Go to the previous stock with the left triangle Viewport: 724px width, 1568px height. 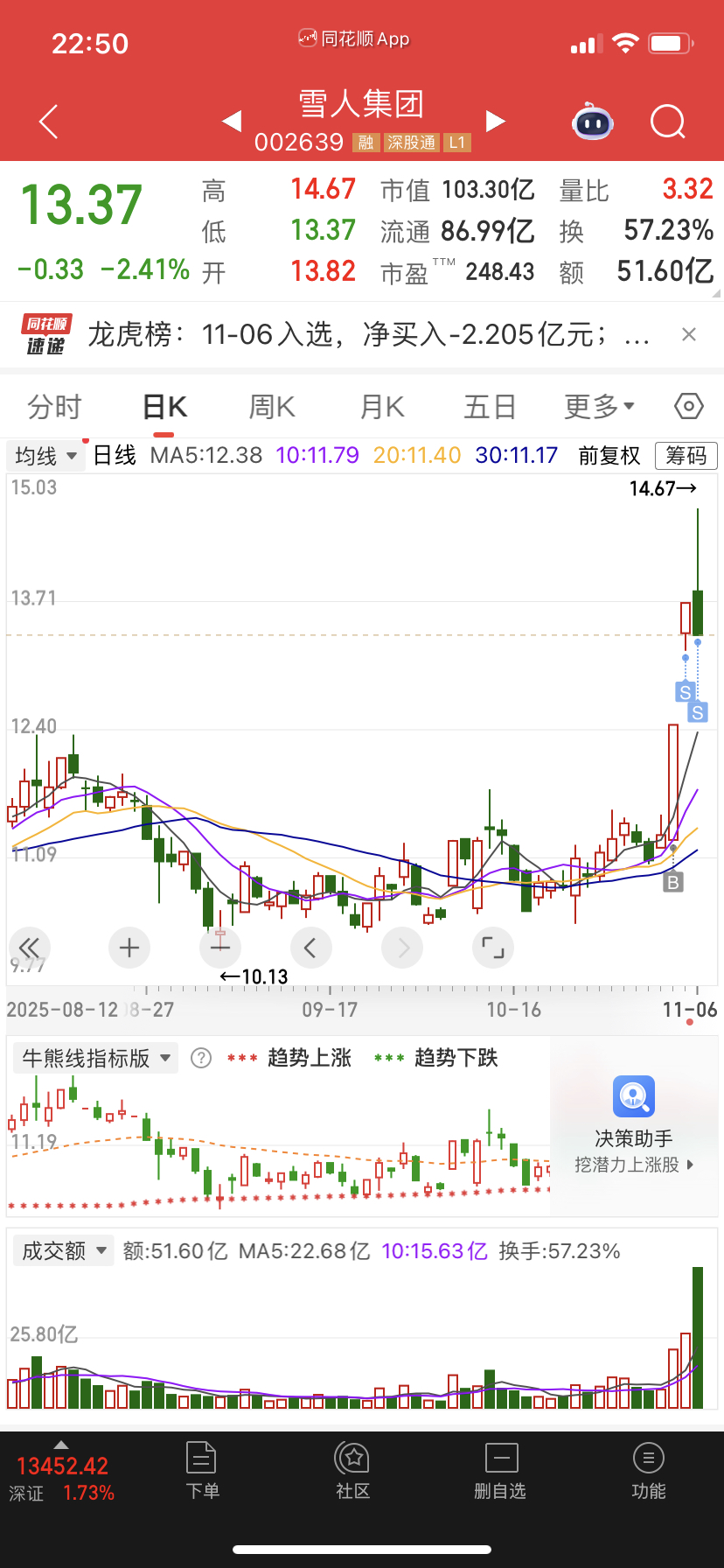(x=232, y=121)
